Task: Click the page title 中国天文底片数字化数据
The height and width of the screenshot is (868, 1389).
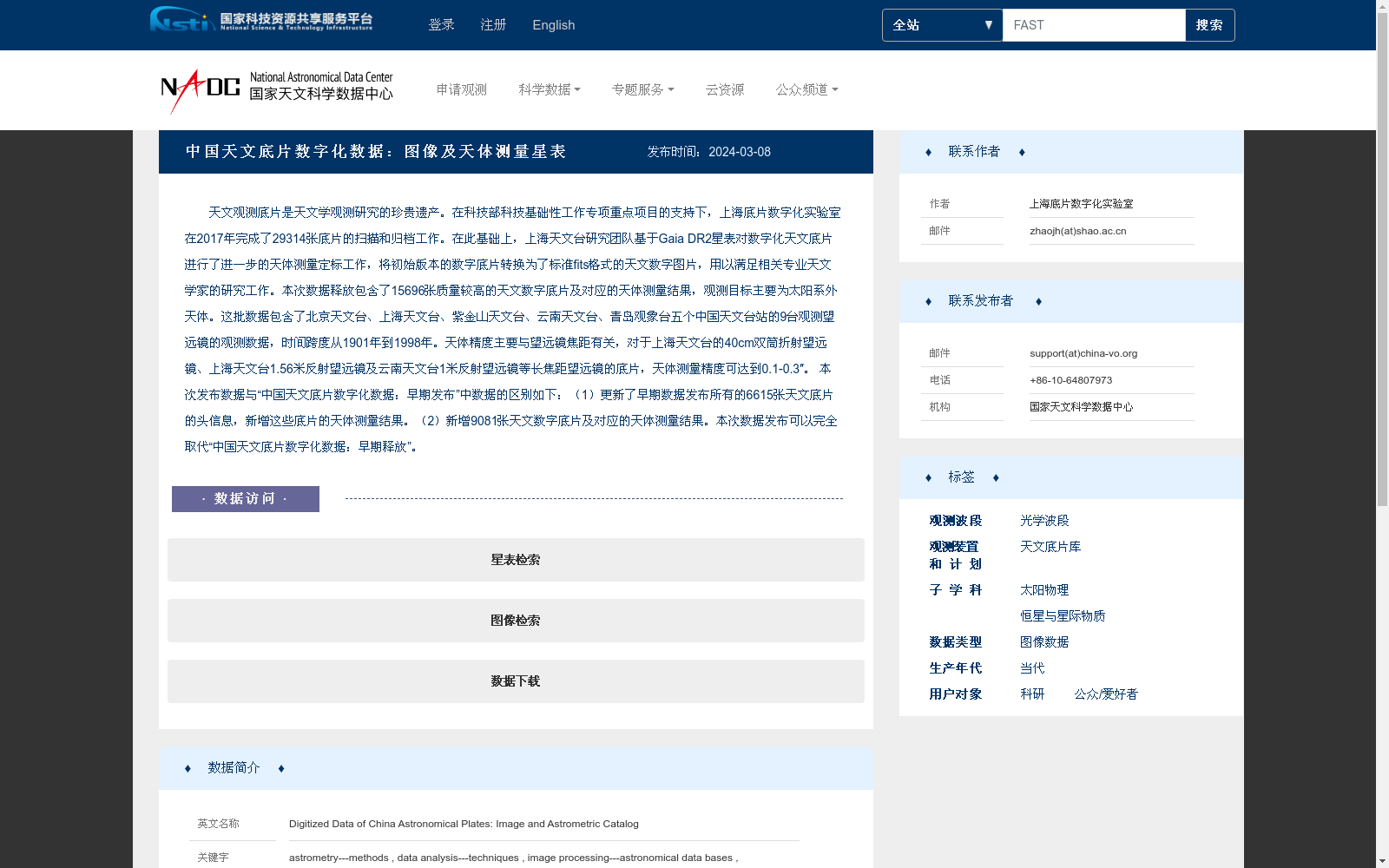Action: 376,152
